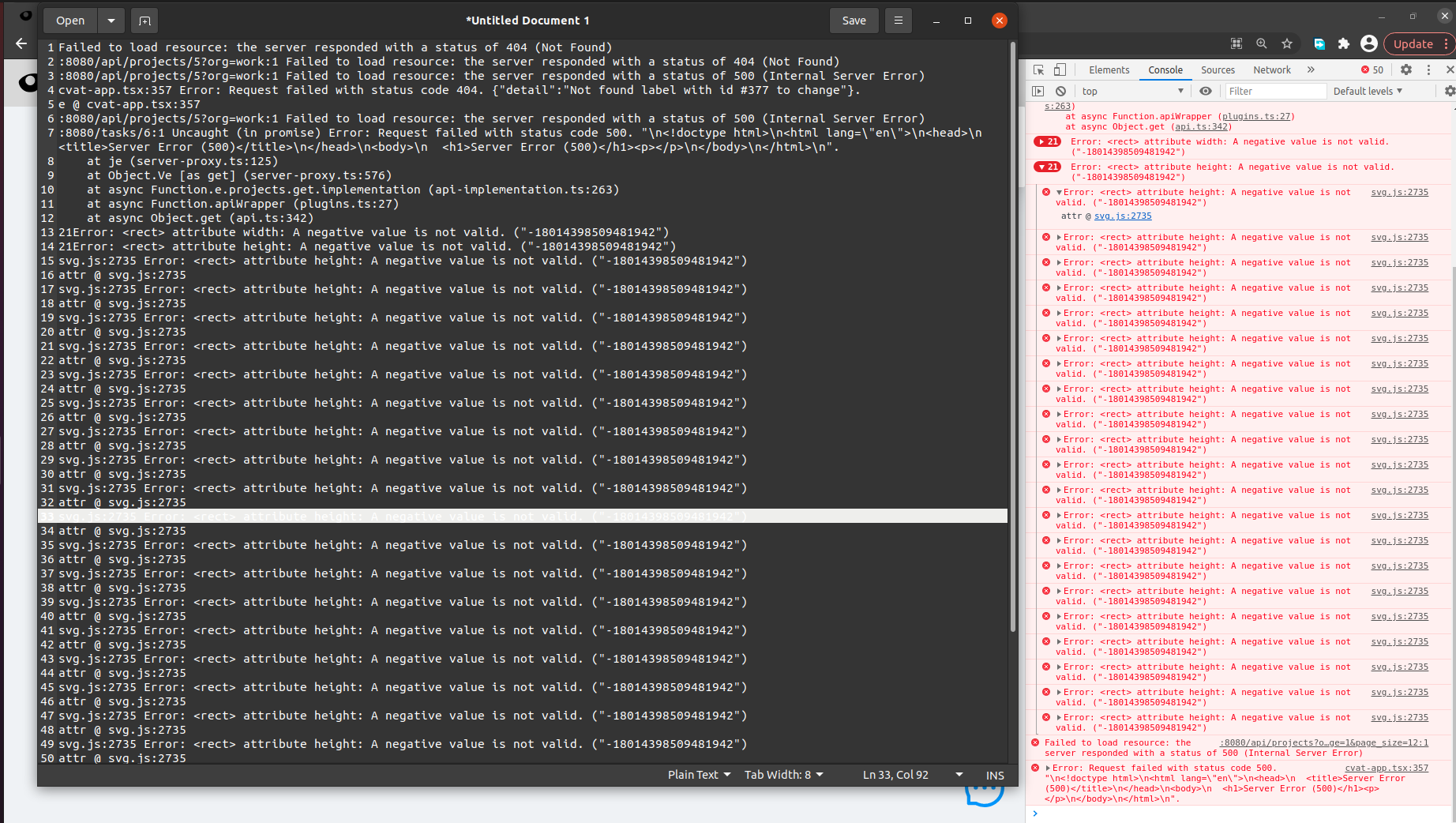1456x823 pixels.
Task: Toggle the device toolbar in DevTools
Action: 1059,70
